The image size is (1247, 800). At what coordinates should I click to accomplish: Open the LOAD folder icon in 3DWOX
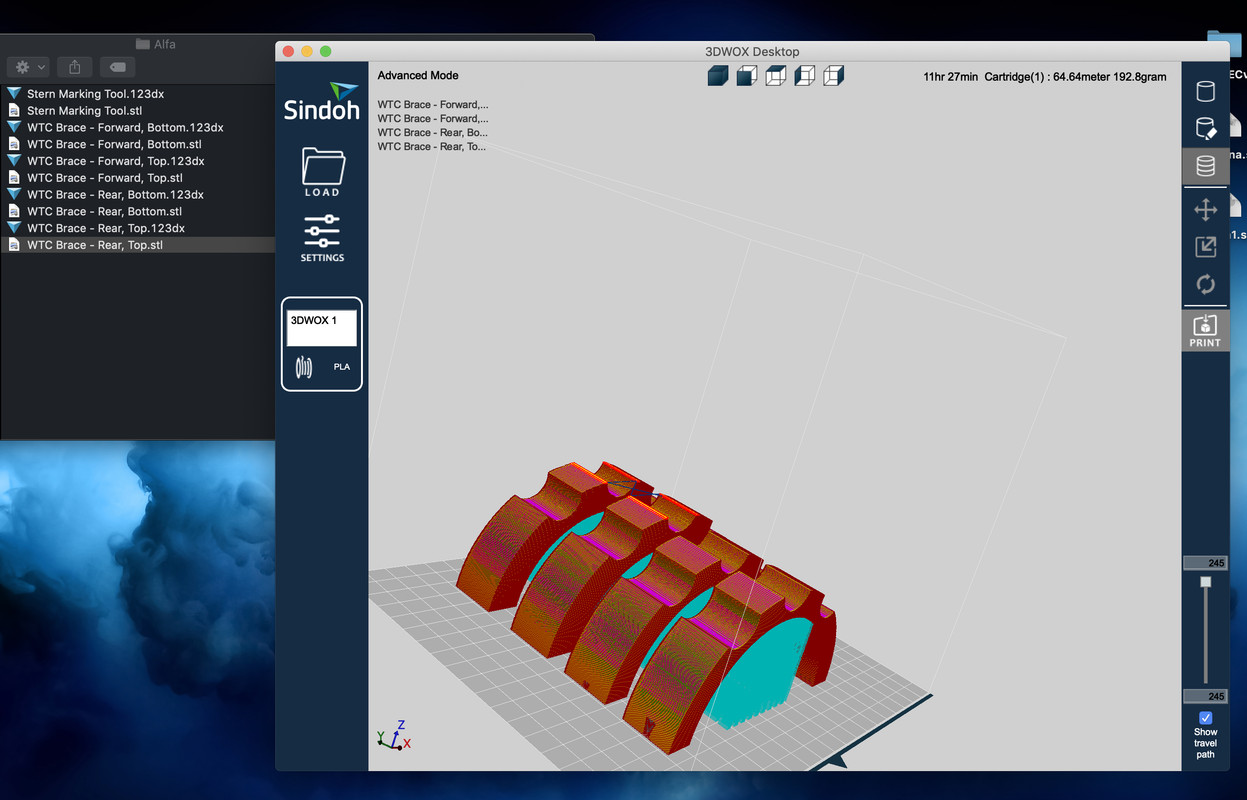[x=322, y=172]
